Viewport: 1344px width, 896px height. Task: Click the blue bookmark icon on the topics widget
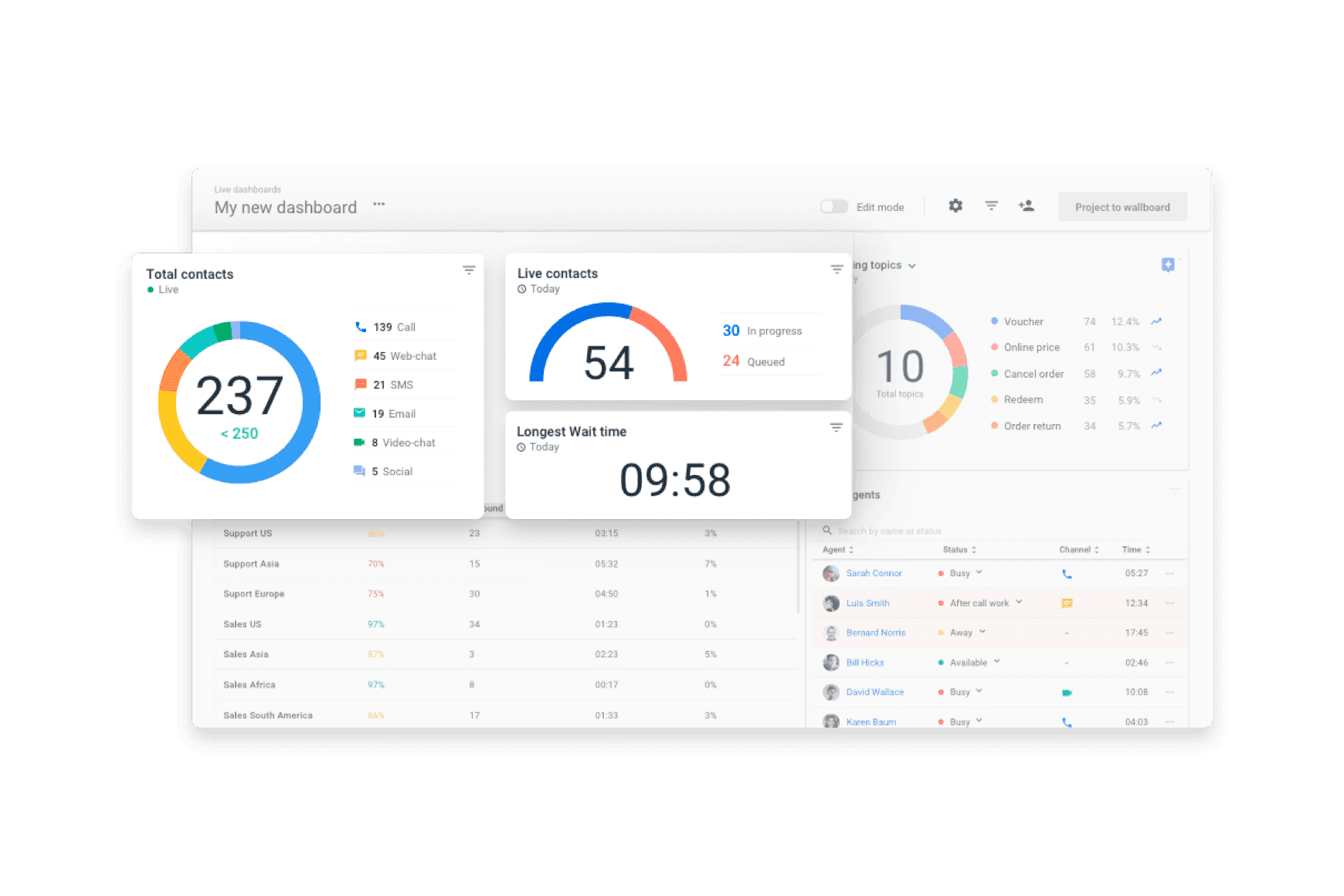pos(1169,265)
